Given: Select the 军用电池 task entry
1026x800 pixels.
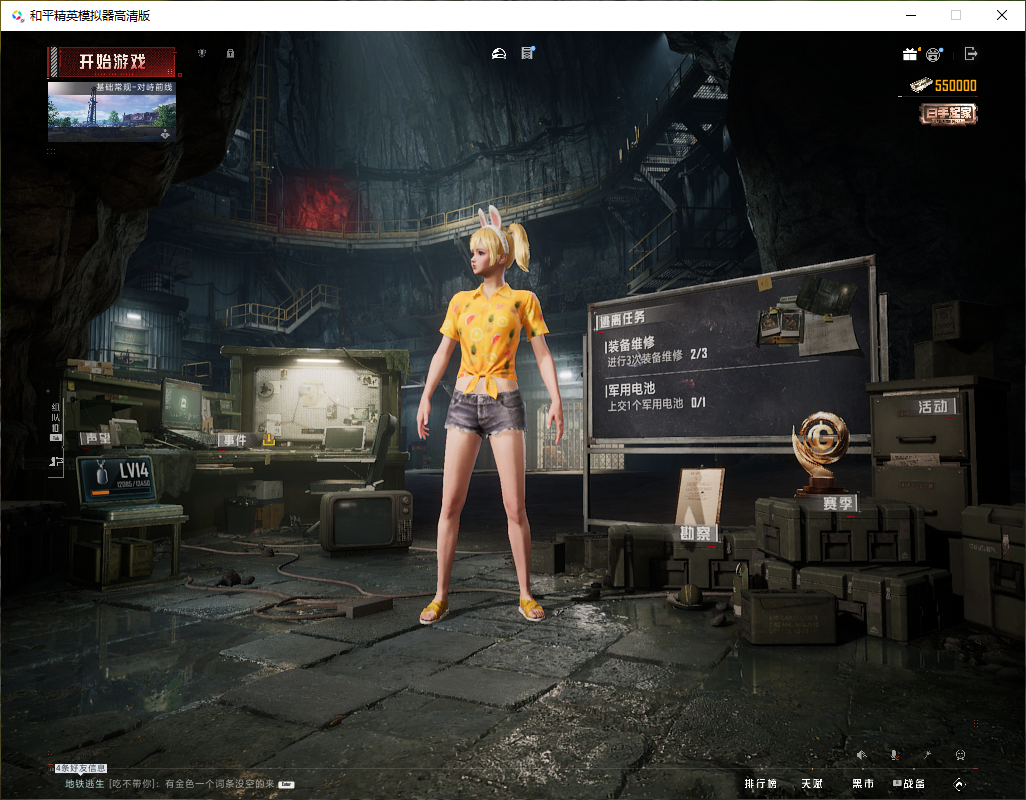Looking at the screenshot, I should pos(656,396).
